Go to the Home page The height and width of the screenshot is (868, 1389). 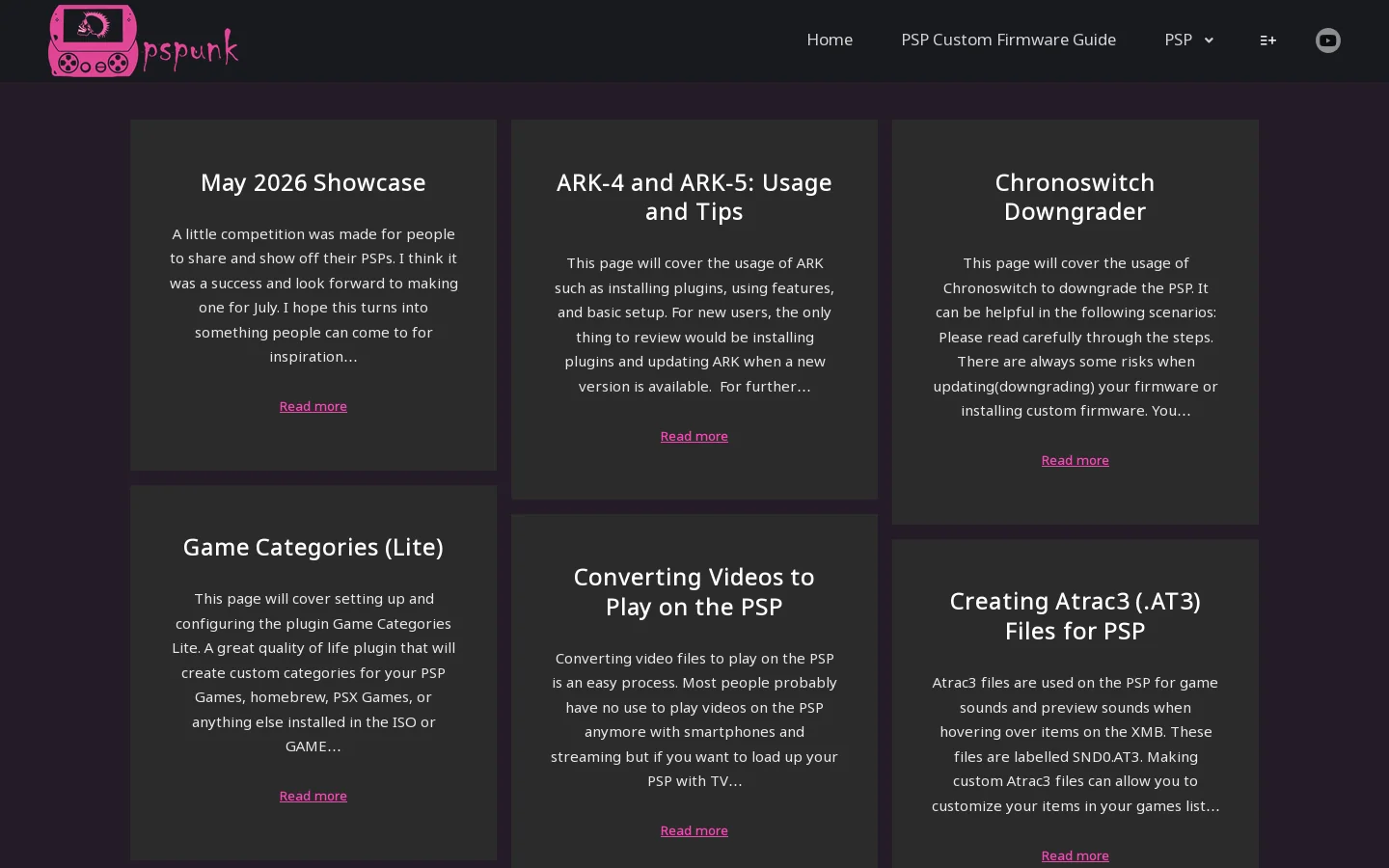830,40
